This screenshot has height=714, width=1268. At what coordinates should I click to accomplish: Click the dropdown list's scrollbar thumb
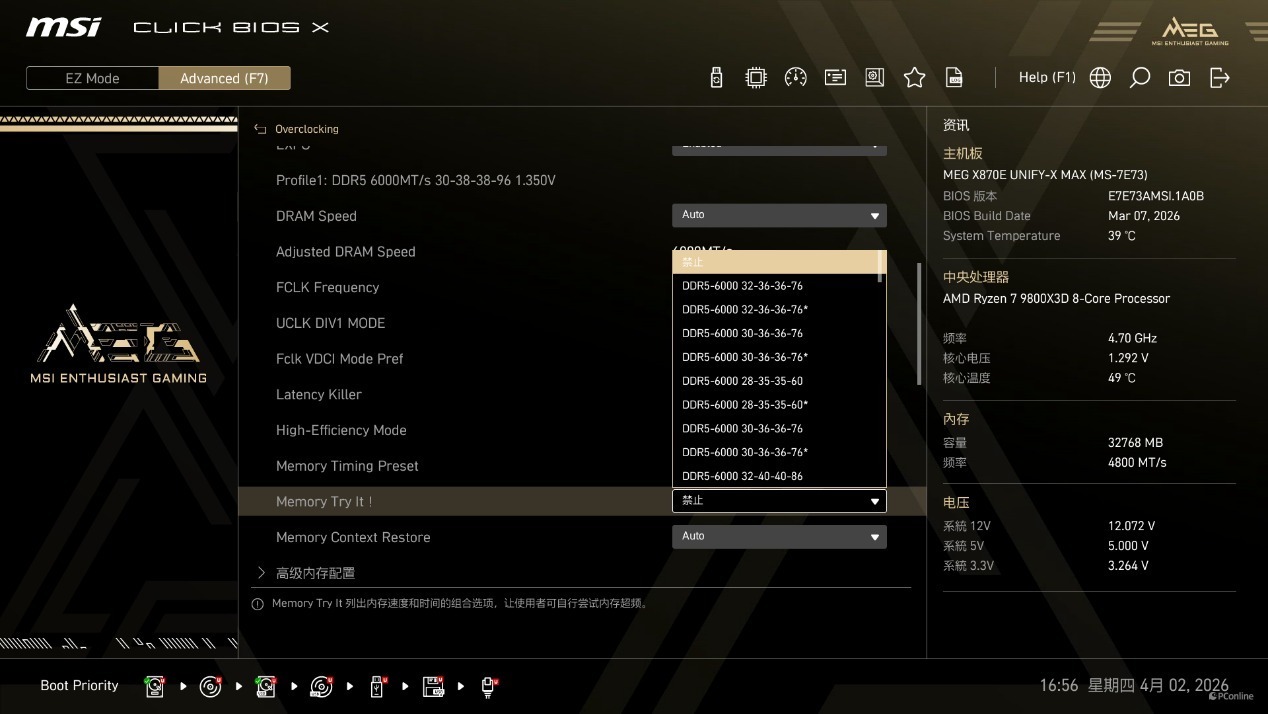click(881, 266)
